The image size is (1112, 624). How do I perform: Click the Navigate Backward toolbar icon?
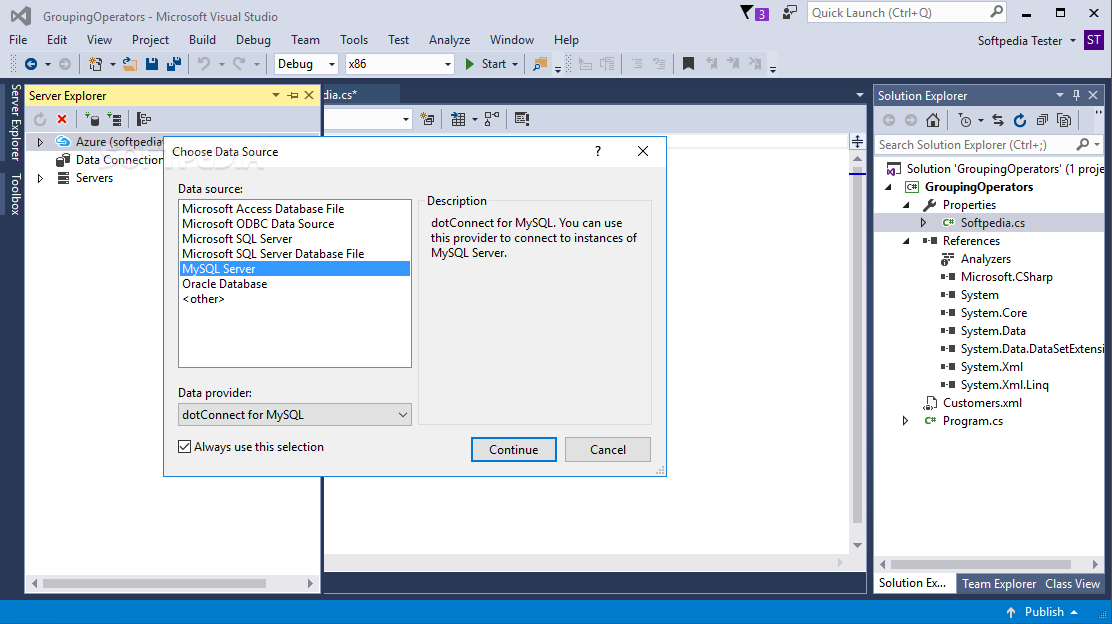tap(31, 64)
